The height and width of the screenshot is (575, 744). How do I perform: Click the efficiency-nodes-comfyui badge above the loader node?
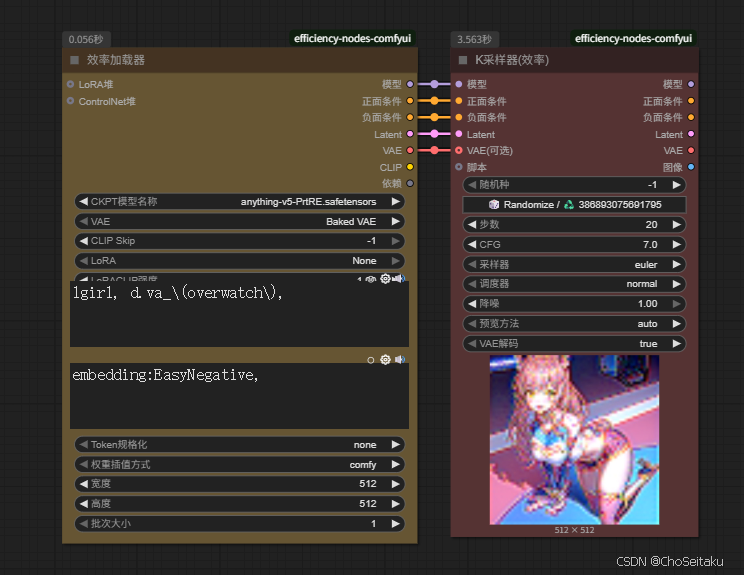353,38
